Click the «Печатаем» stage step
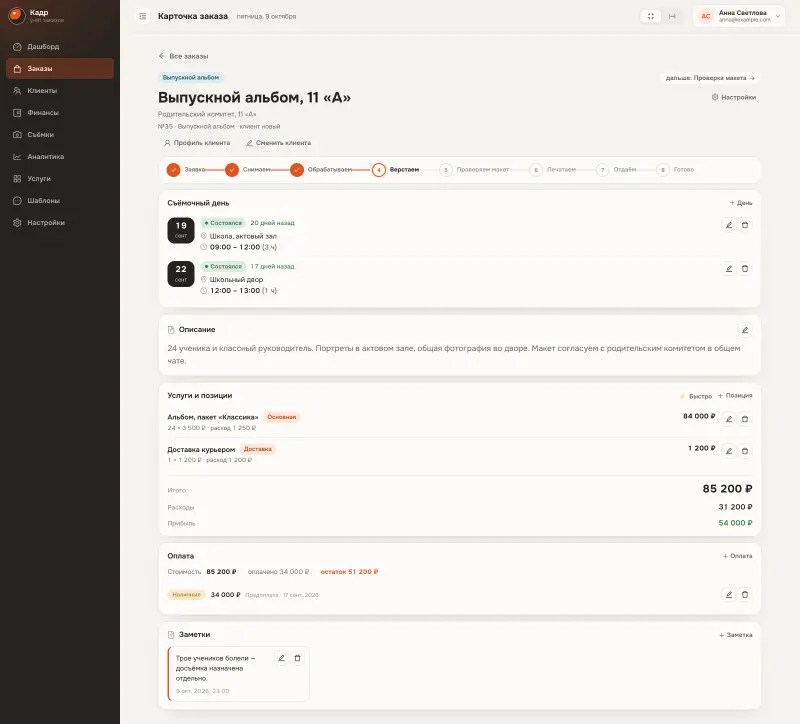Viewport: 800px width, 724px height. 553,169
